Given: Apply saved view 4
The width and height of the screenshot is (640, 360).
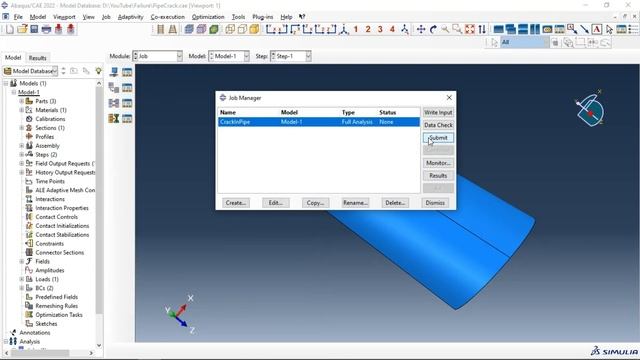Looking at the screenshot, I should (392, 29).
